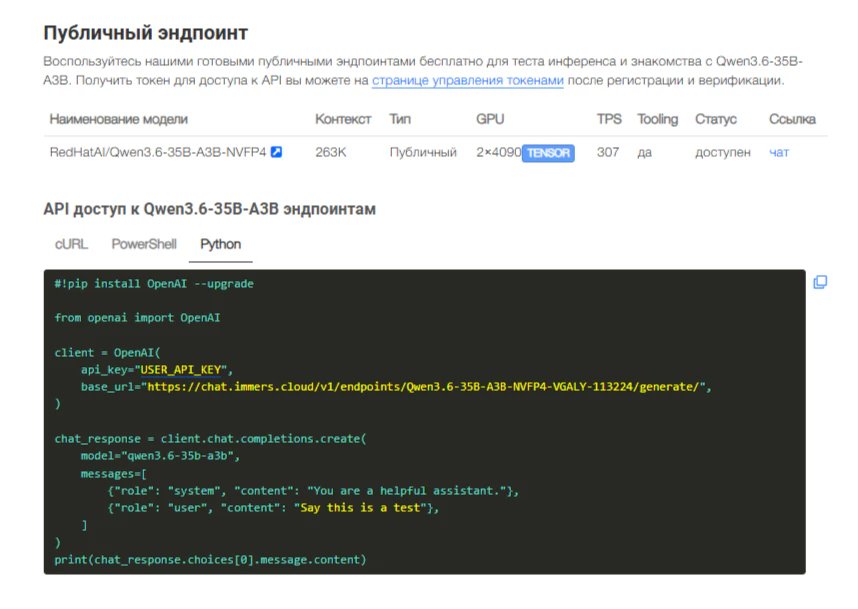Open the external link icon beside RedHatAI/Qwen3.6-35B-A3B-NVFP4
The image size is (858, 609).
pos(276,152)
